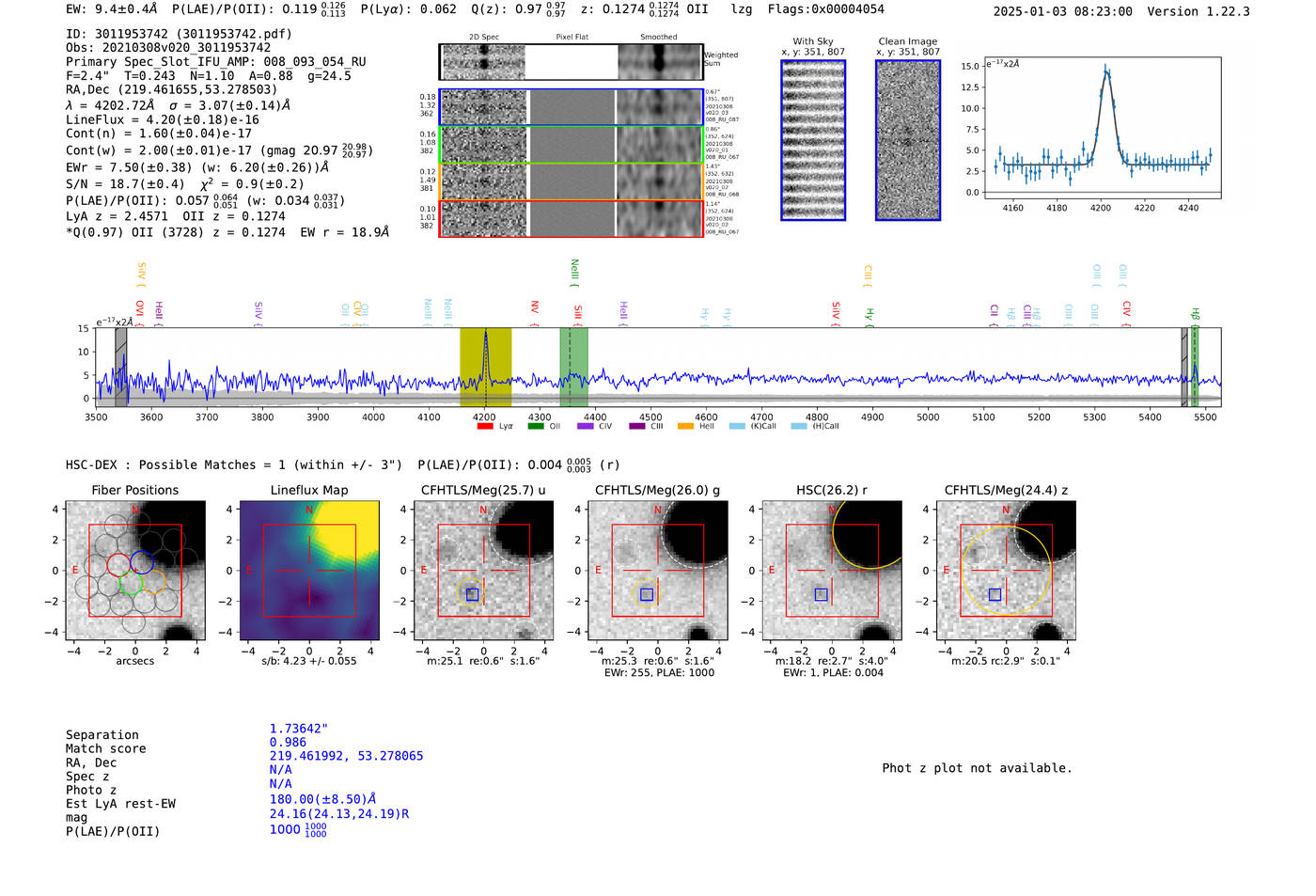This screenshot has width=1316, height=896.
Task: Click the Match score value 0.986
Action: (288, 743)
